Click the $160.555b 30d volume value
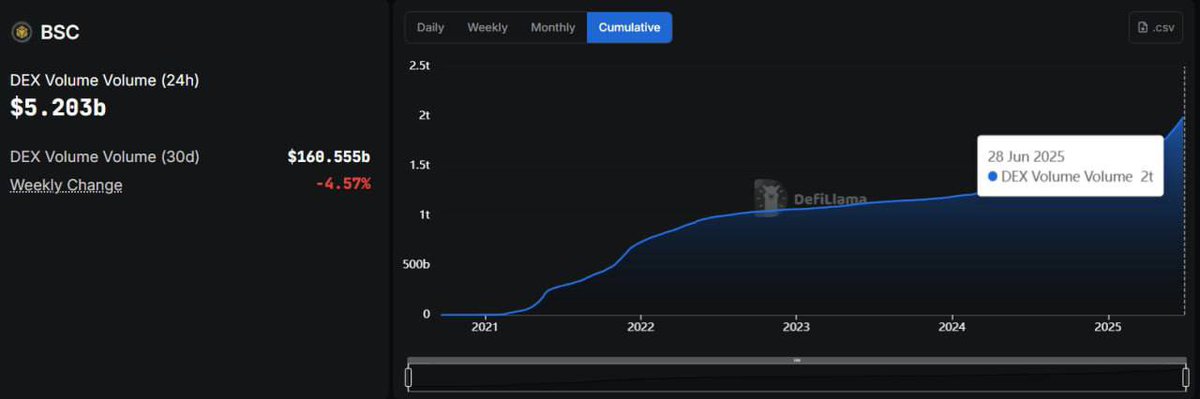The image size is (1200, 399). click(328, 157)
